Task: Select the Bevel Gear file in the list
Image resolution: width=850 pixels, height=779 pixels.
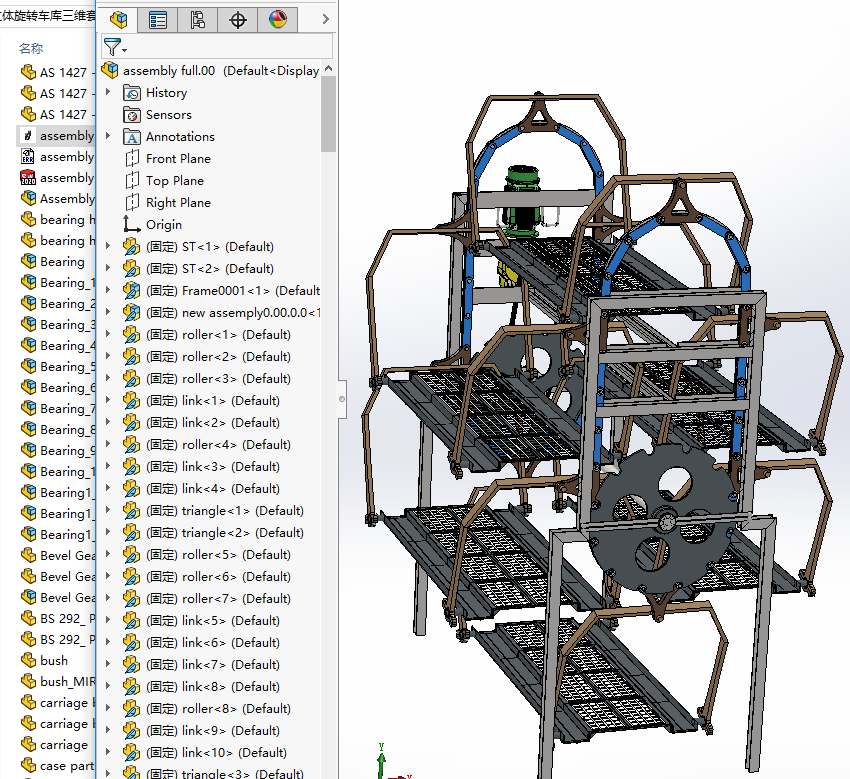Action: tap(67, 555)
